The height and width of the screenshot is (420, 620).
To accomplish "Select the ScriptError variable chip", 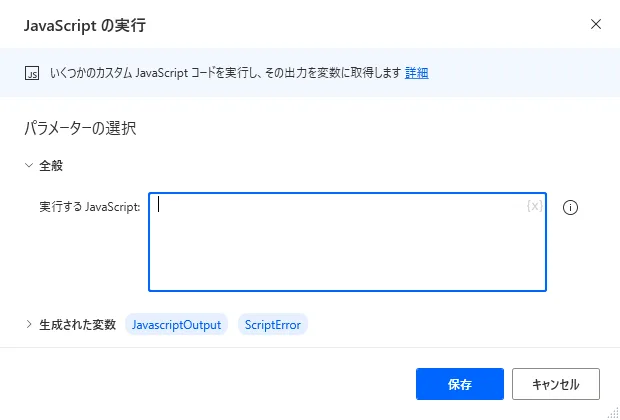I will [273, 324].
